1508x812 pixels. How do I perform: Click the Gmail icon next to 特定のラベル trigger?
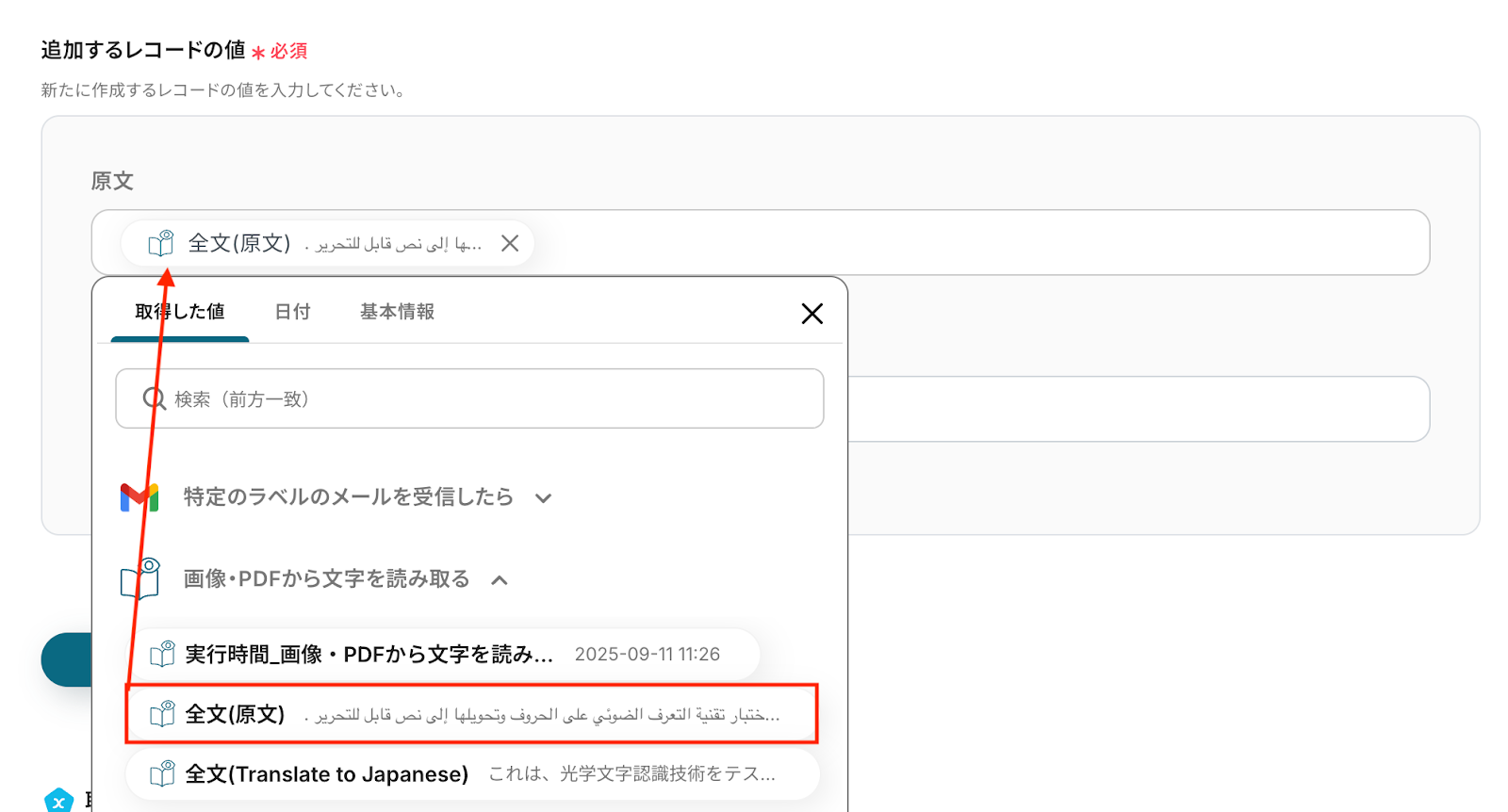pyautogui.click(x=139, y=496)
